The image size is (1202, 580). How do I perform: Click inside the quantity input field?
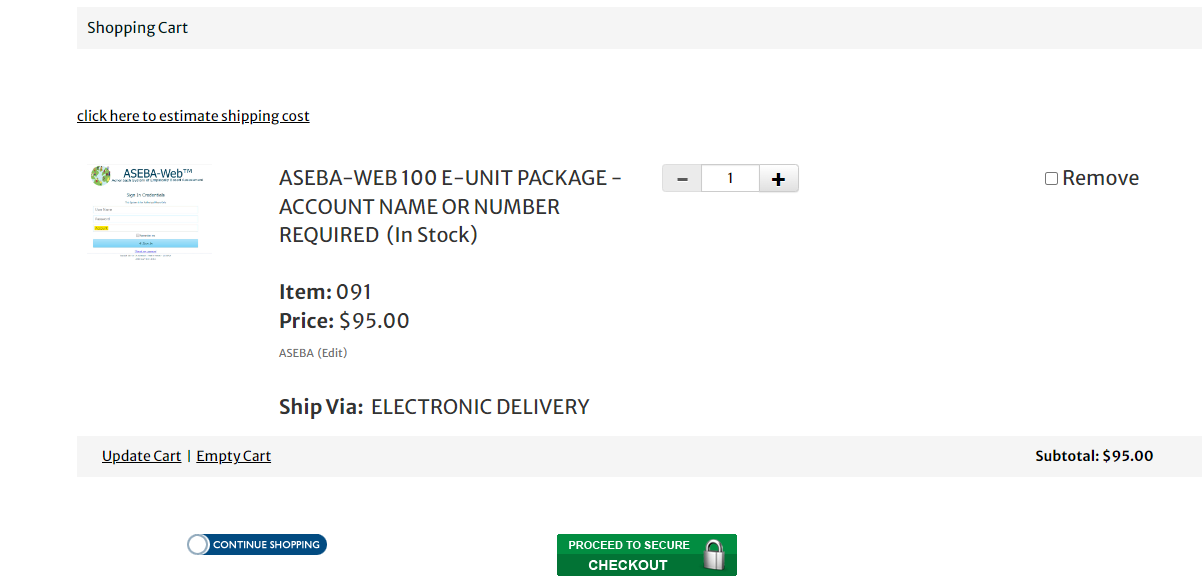pyautogui.click(x=730, y=178)
